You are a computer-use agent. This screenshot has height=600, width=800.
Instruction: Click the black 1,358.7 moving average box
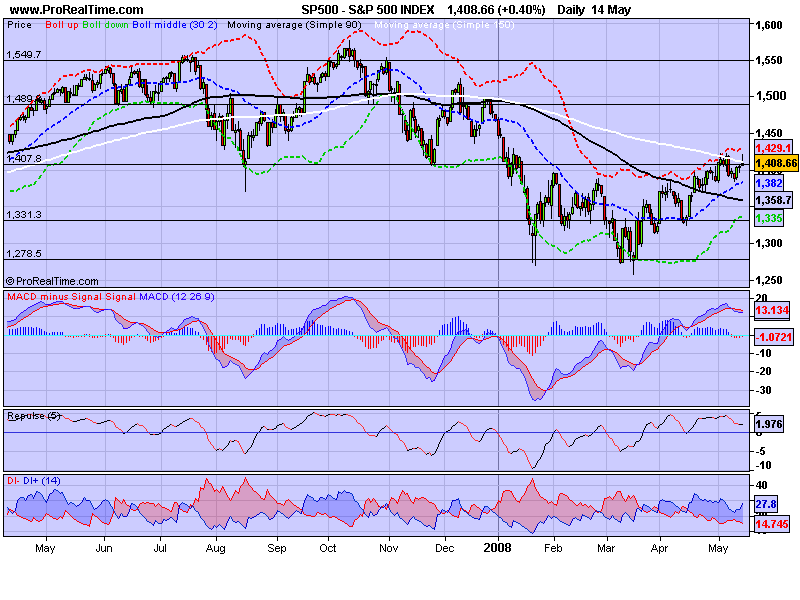tap(773, 201)
